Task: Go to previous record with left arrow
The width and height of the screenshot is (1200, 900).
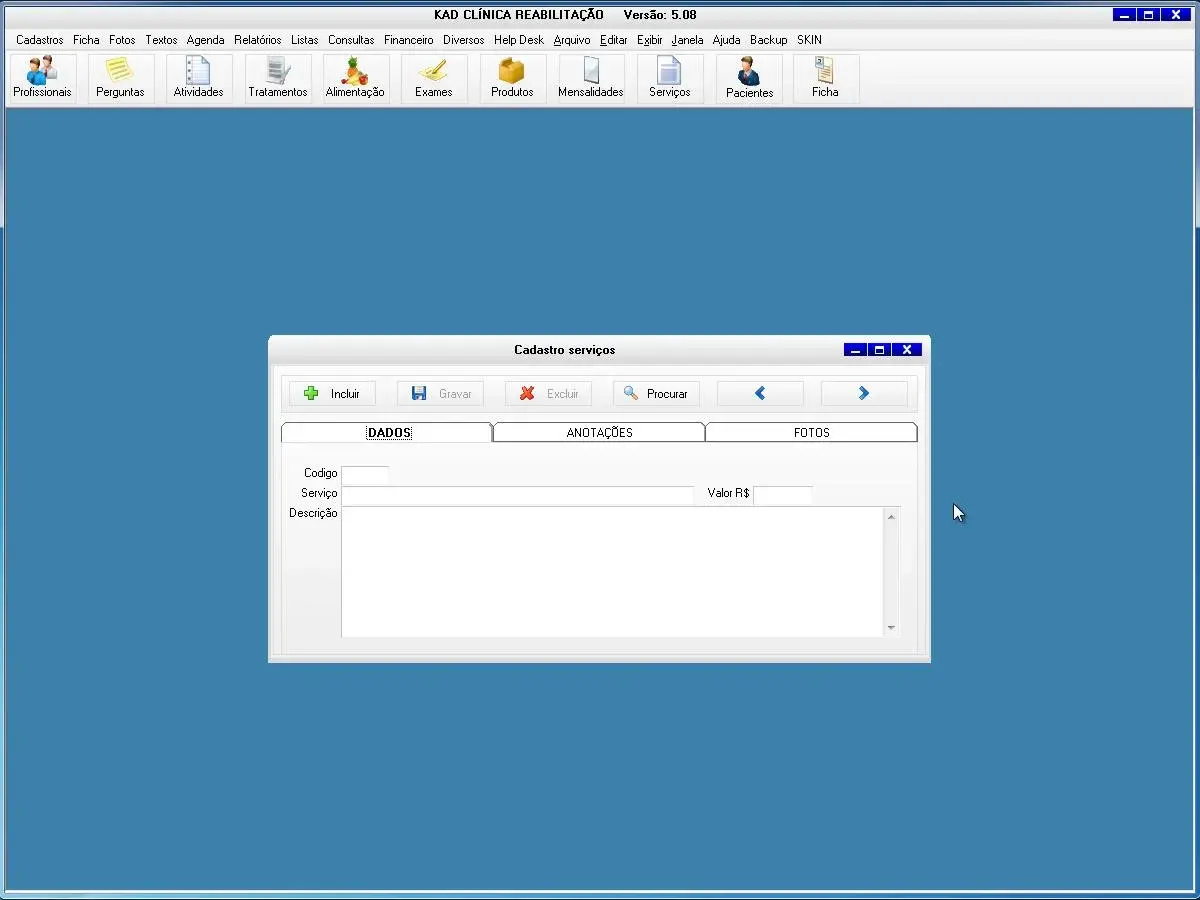Action: [x=760, y=394]
